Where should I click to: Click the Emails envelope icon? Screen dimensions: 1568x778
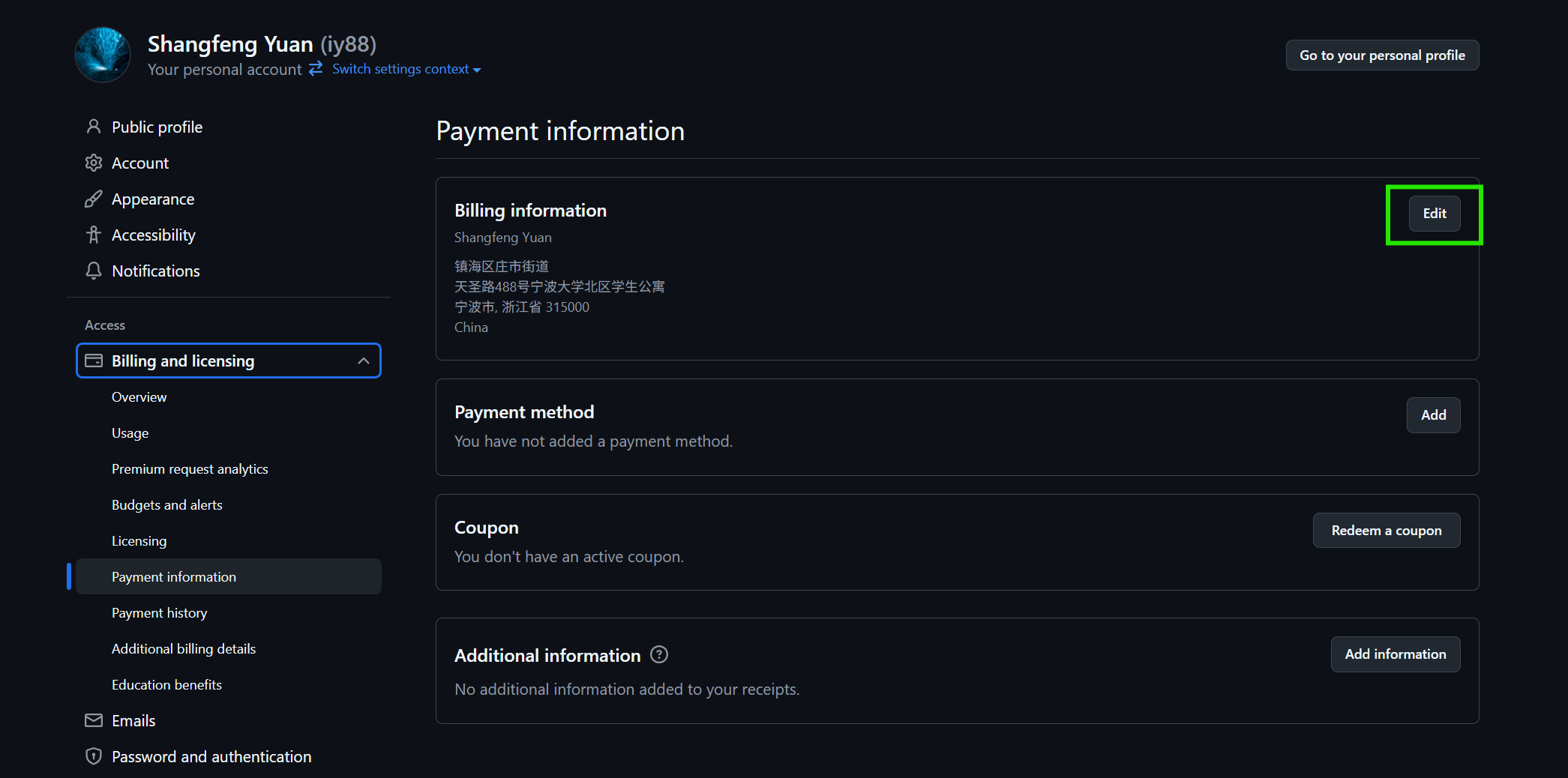coord(94,720)
